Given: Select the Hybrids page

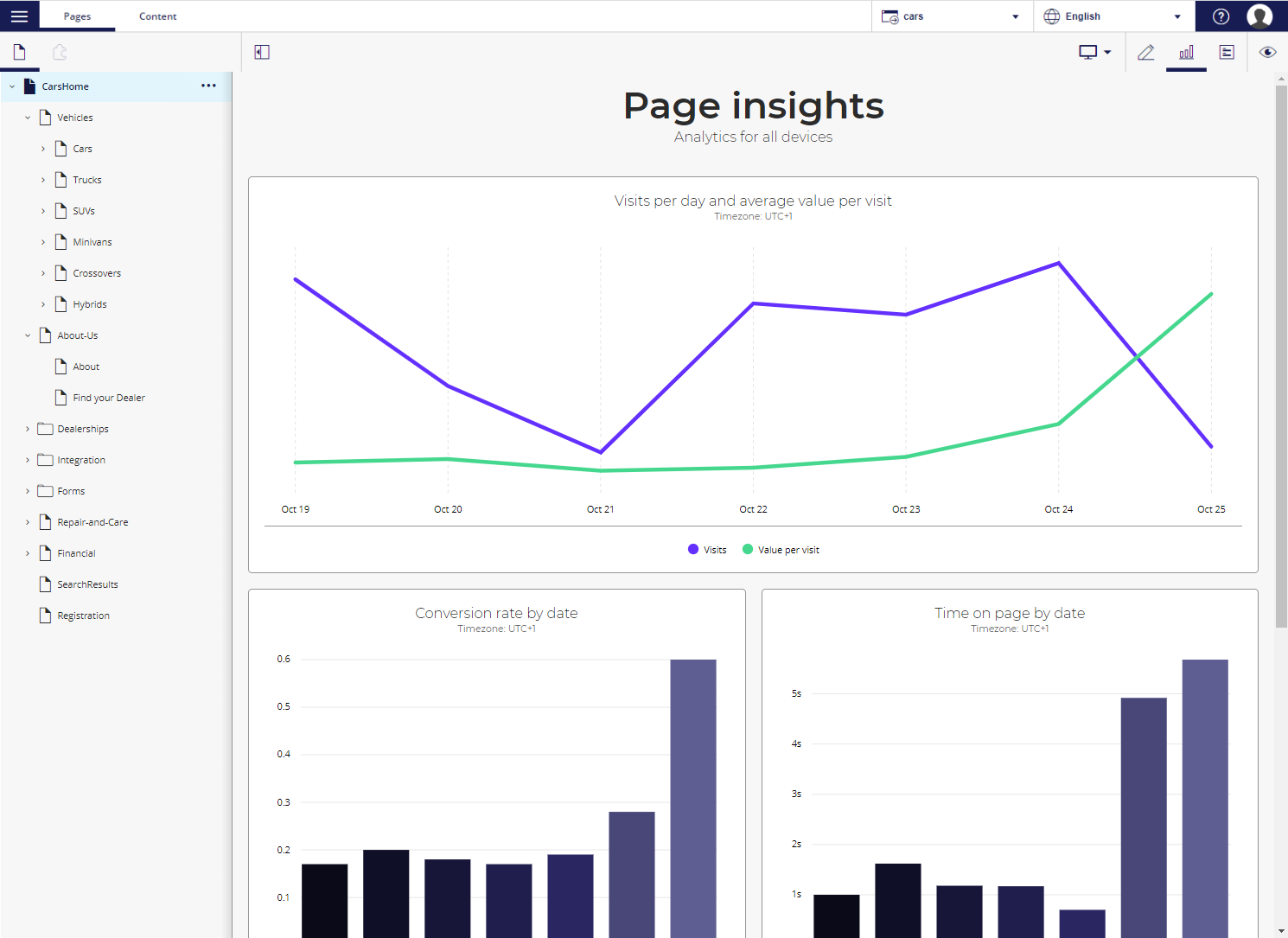Looking at the screenshot, I should (90, 304).
